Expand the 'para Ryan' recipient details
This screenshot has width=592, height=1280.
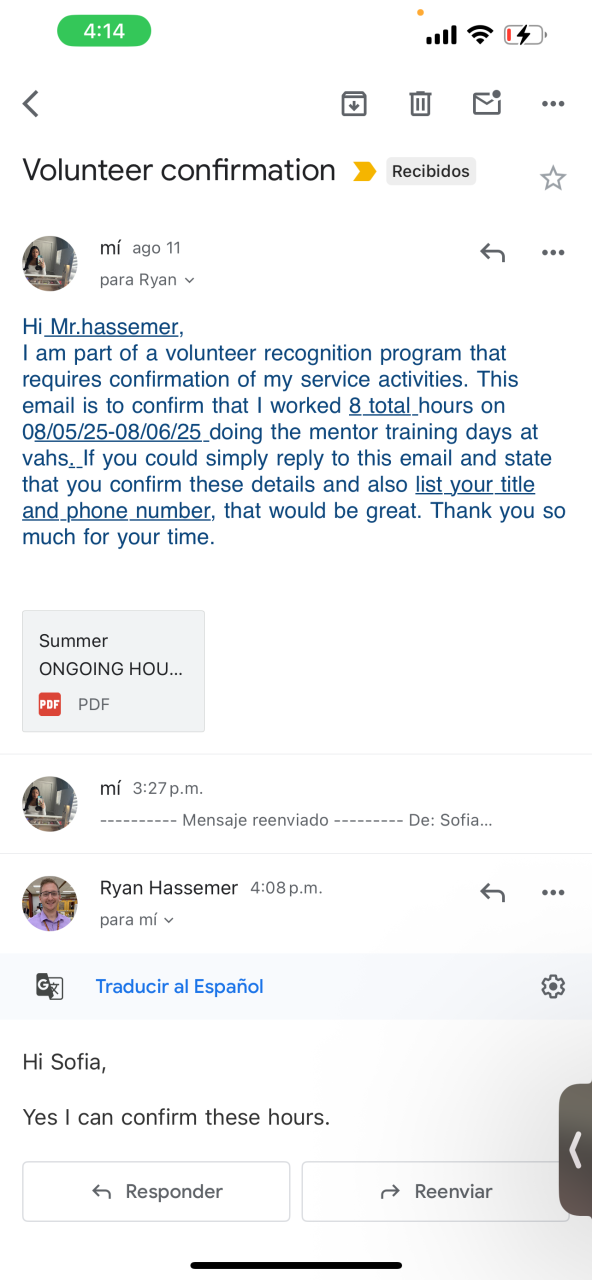click(x=147, y=280)
